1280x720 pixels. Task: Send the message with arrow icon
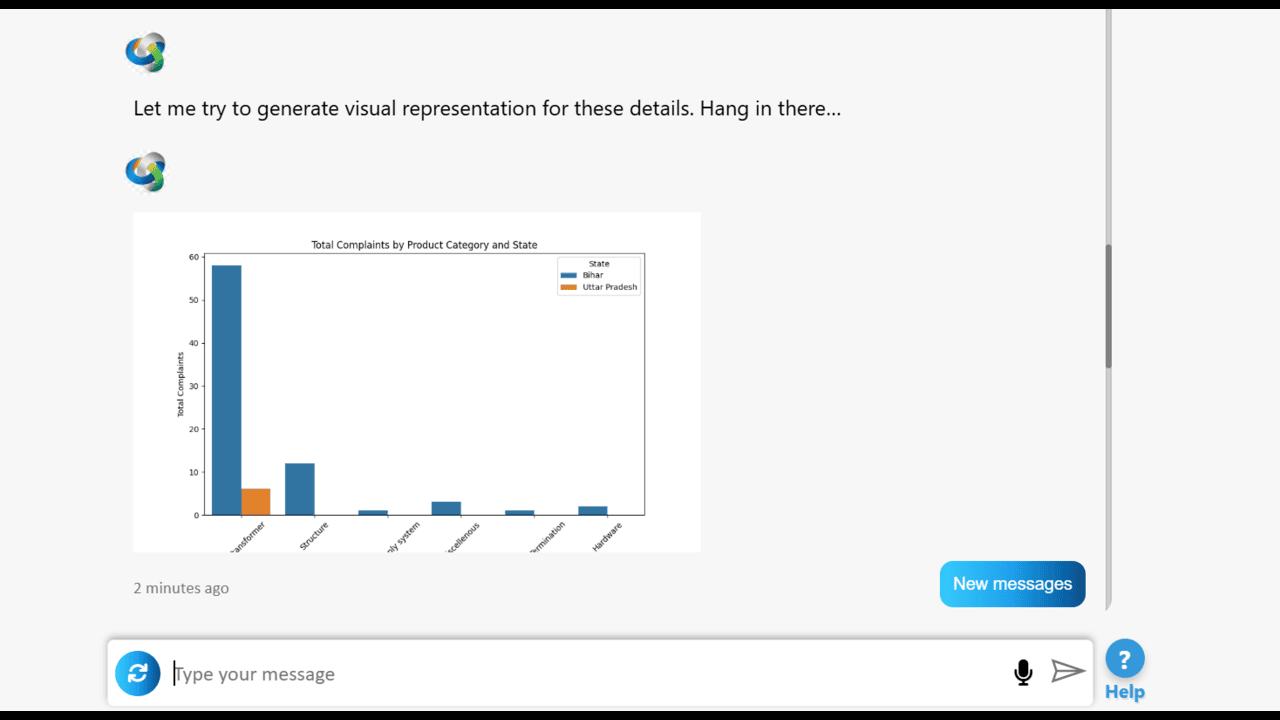click(x=1068, y=671)
